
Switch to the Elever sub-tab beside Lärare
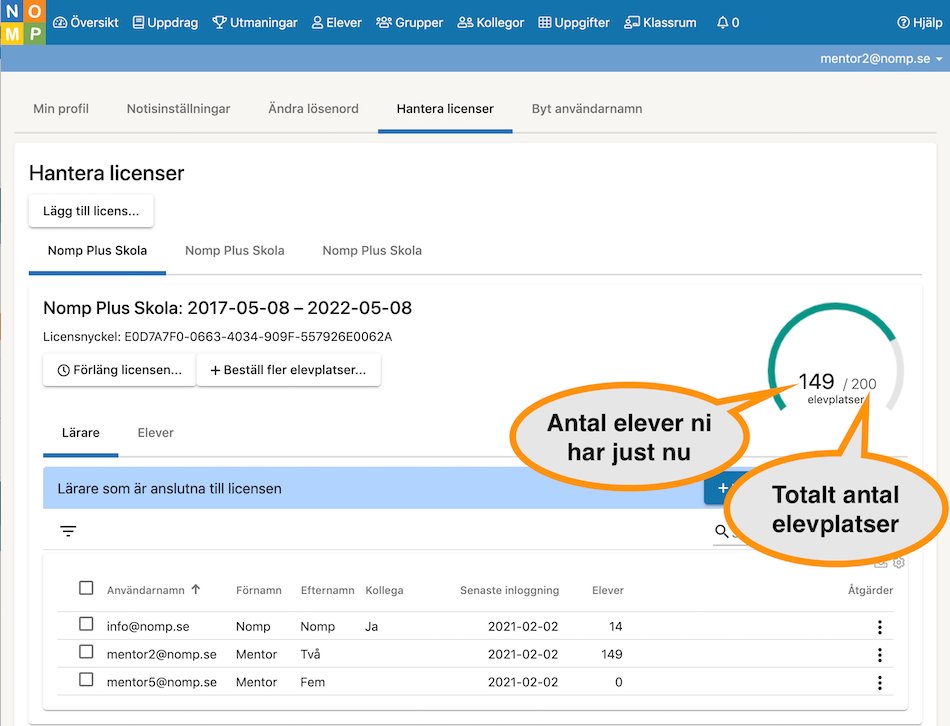tap(156, 433)
